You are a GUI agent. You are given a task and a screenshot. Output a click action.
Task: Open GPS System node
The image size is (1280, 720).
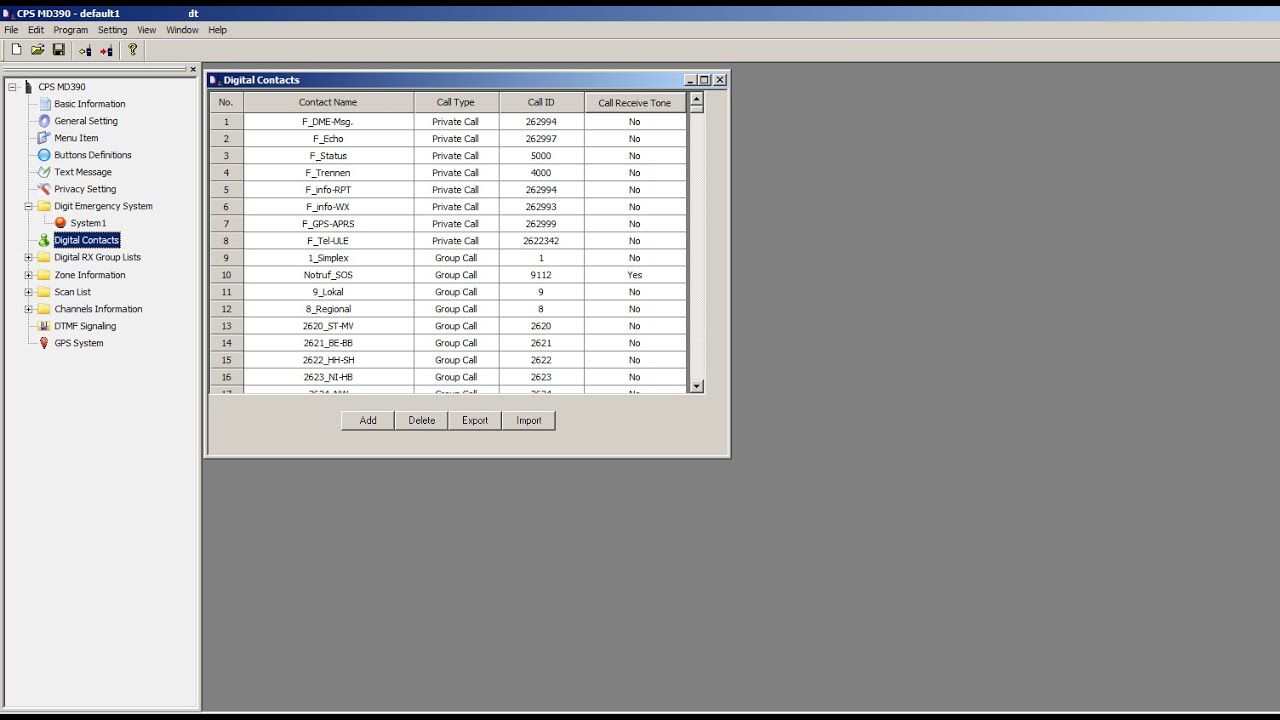[79, 343]
